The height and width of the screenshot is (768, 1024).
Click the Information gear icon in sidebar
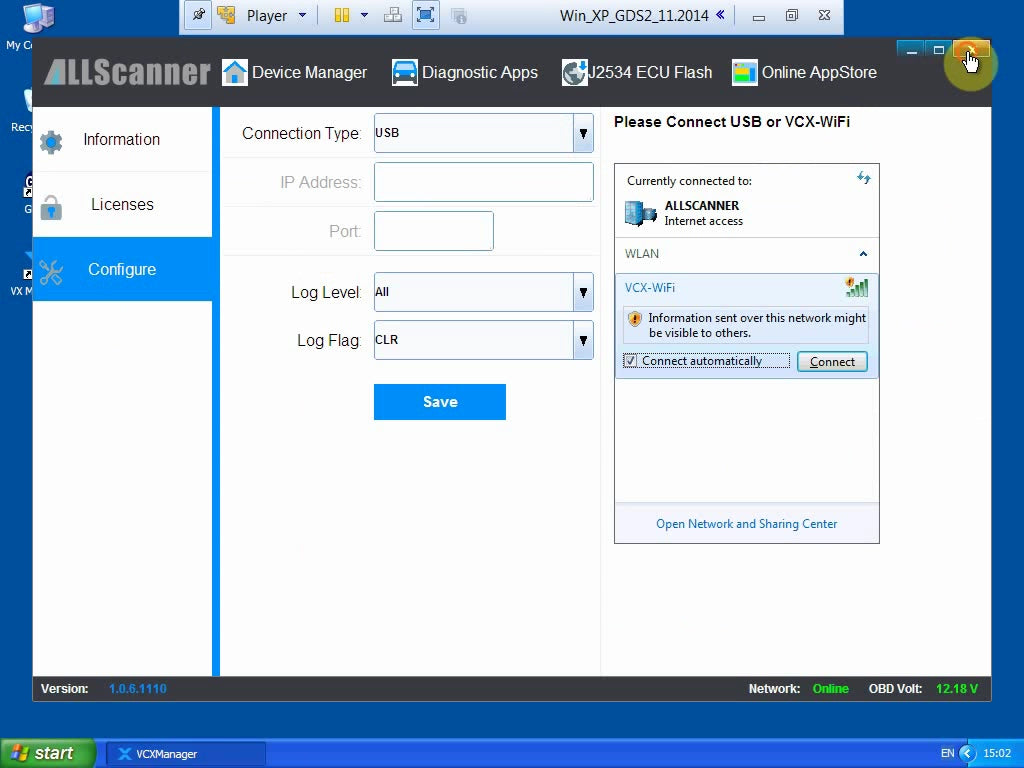tap(51, 141)
